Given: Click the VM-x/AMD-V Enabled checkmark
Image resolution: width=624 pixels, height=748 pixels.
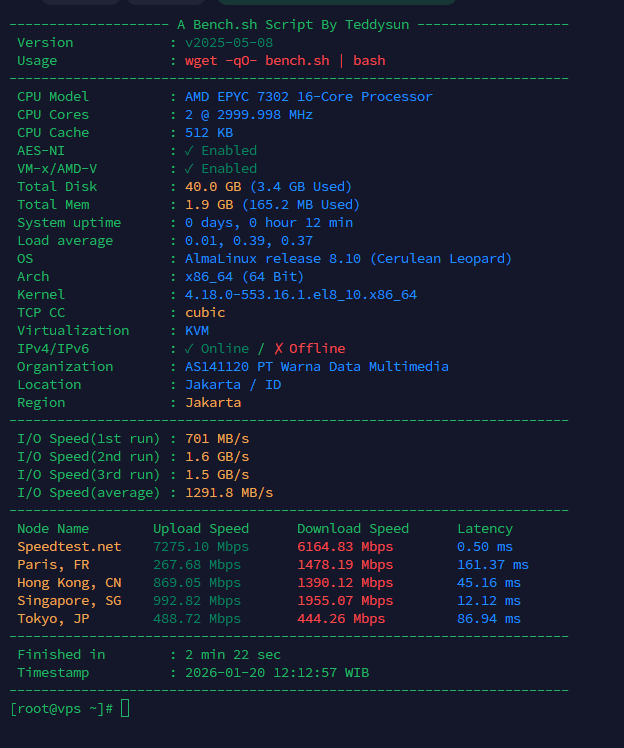Looking at the screenshot, I should pos(189,169).
